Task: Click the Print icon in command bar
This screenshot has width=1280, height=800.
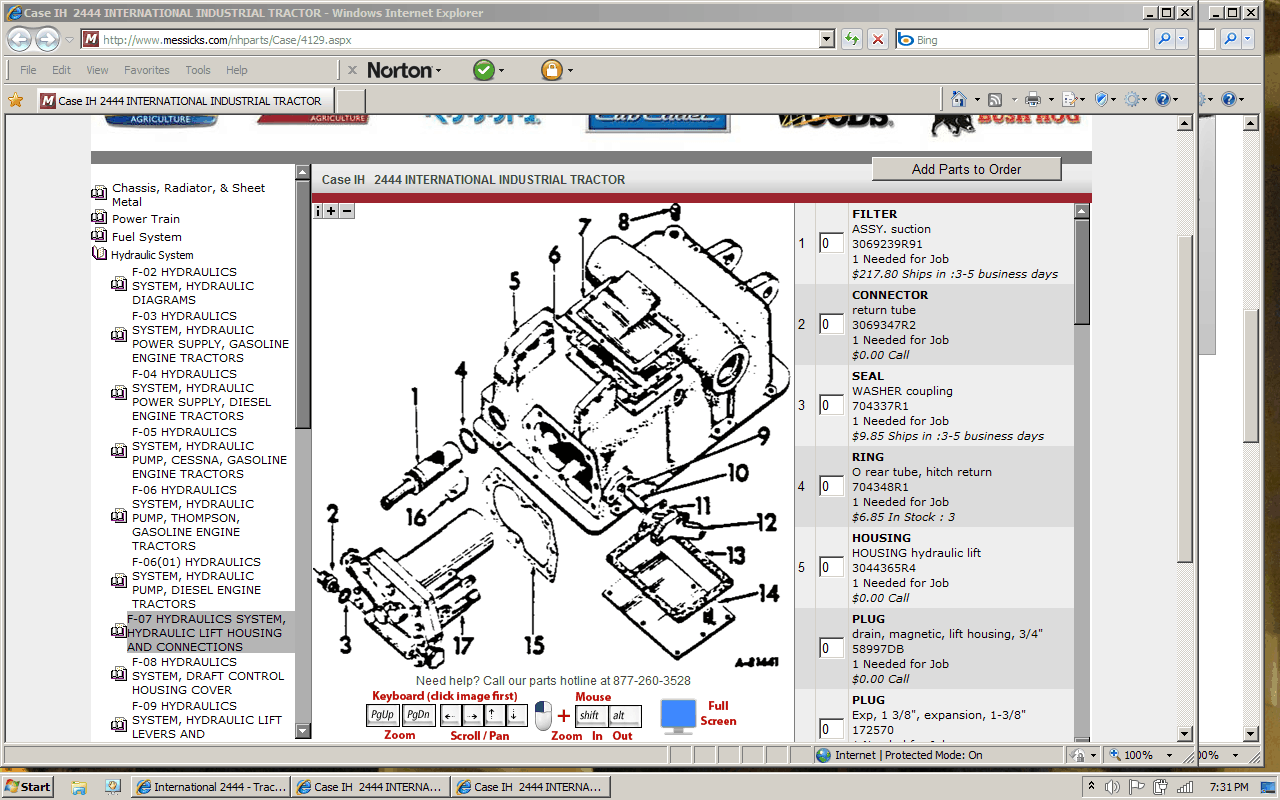Action: (1033, 99)
